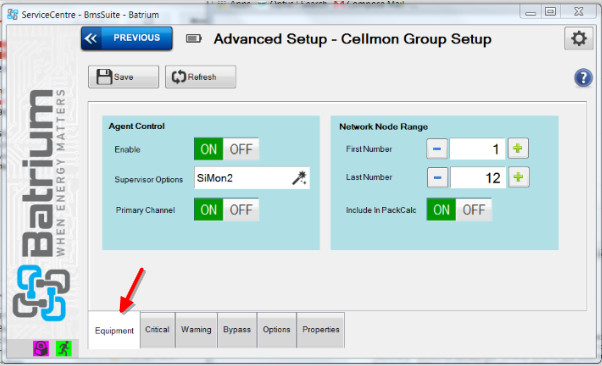Click the Last Number label
Image resolution: width=602 pixels, height=366 pixels.
(369, 177)
